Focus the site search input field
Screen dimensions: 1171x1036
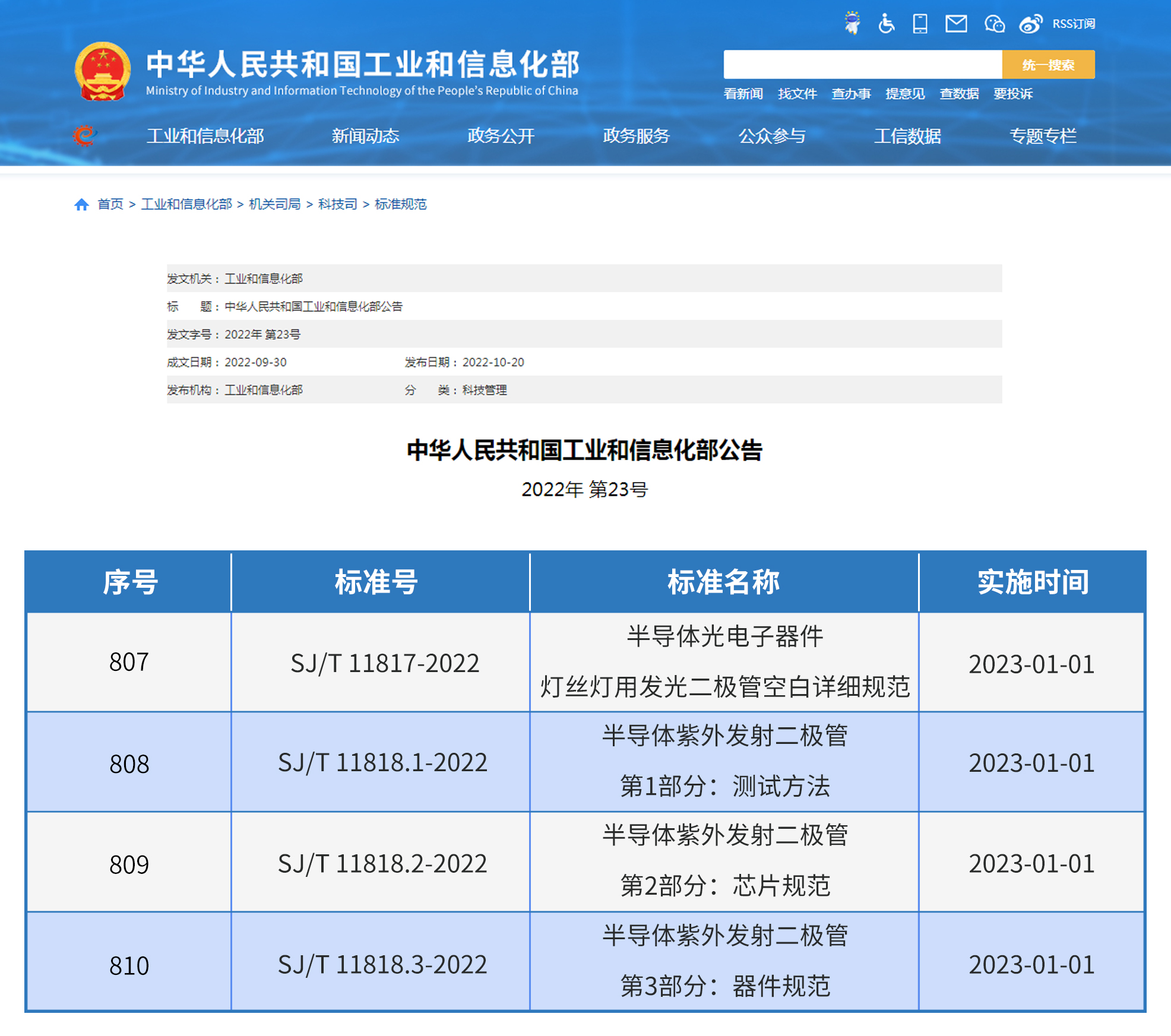point(862,65)
